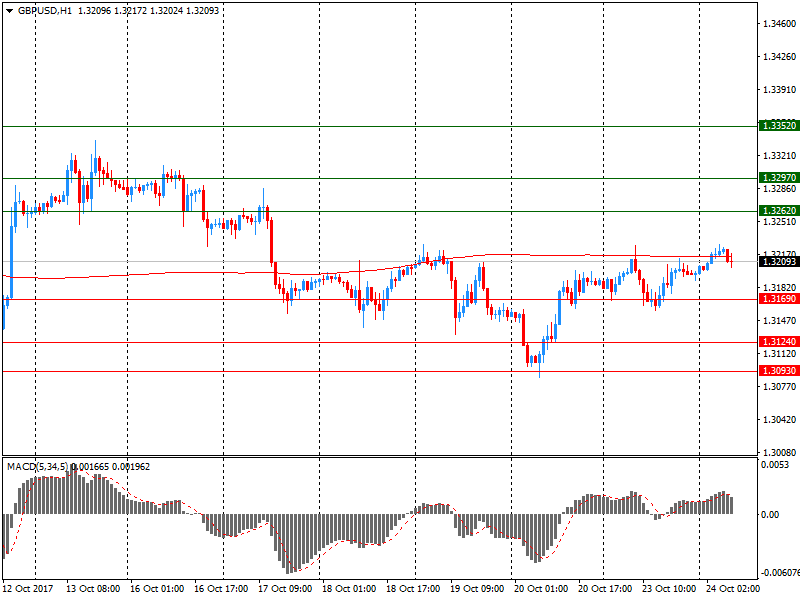This screenshot has height=600, width=800.
Task: Select the 24 Oct 02:00 time axis label
Action: [733, 589]
